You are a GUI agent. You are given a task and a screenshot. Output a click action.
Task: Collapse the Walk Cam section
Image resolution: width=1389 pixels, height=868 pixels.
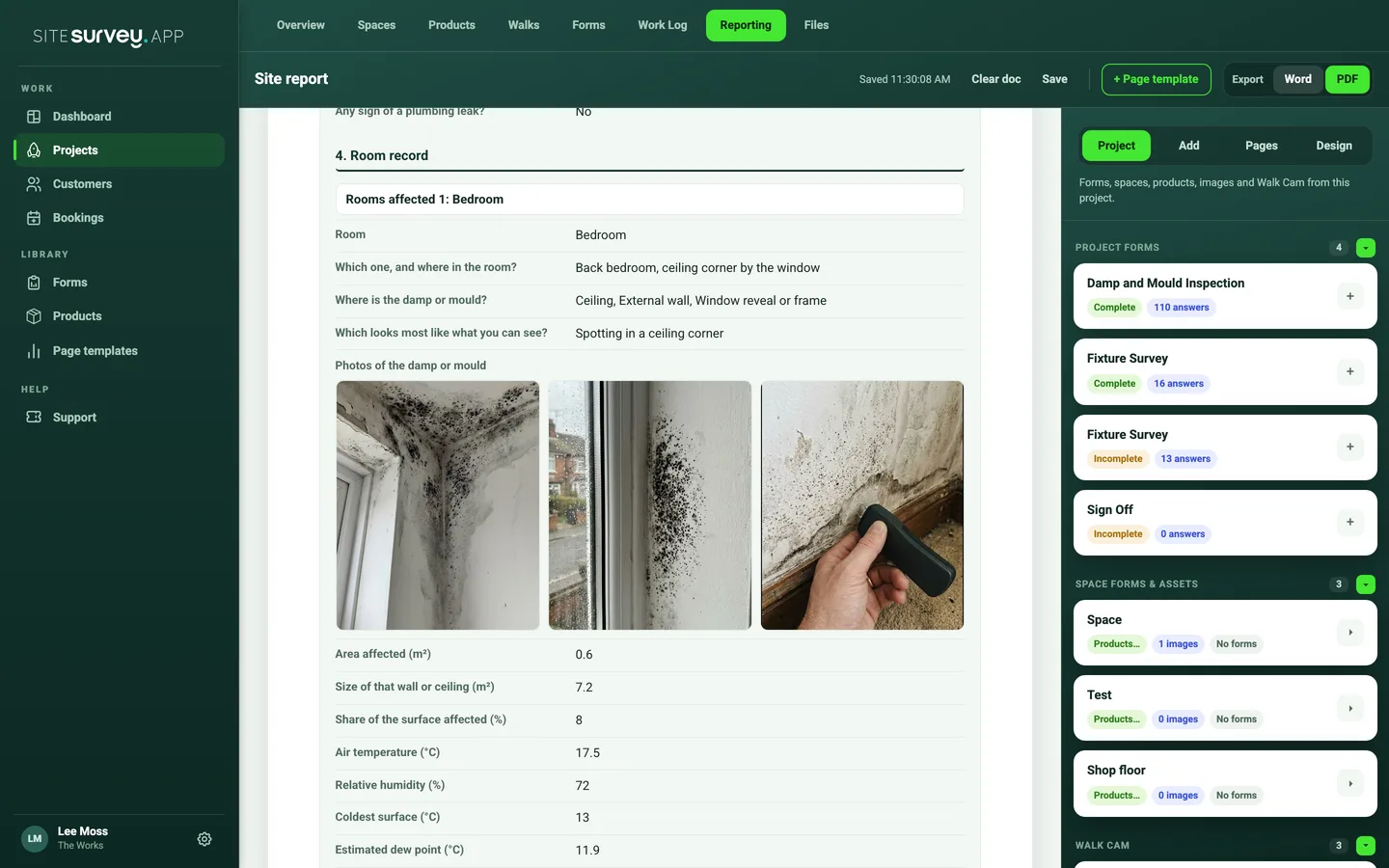coord(1366,846)
